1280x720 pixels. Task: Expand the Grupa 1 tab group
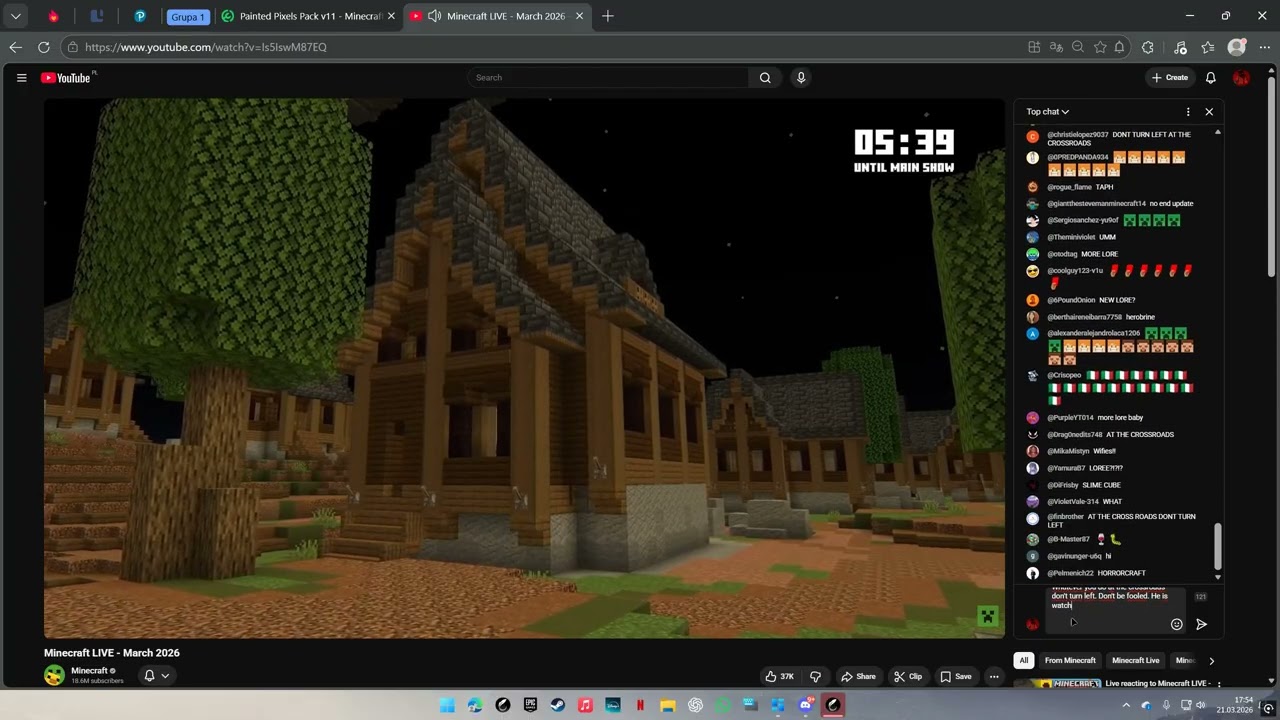pos(187,16)
